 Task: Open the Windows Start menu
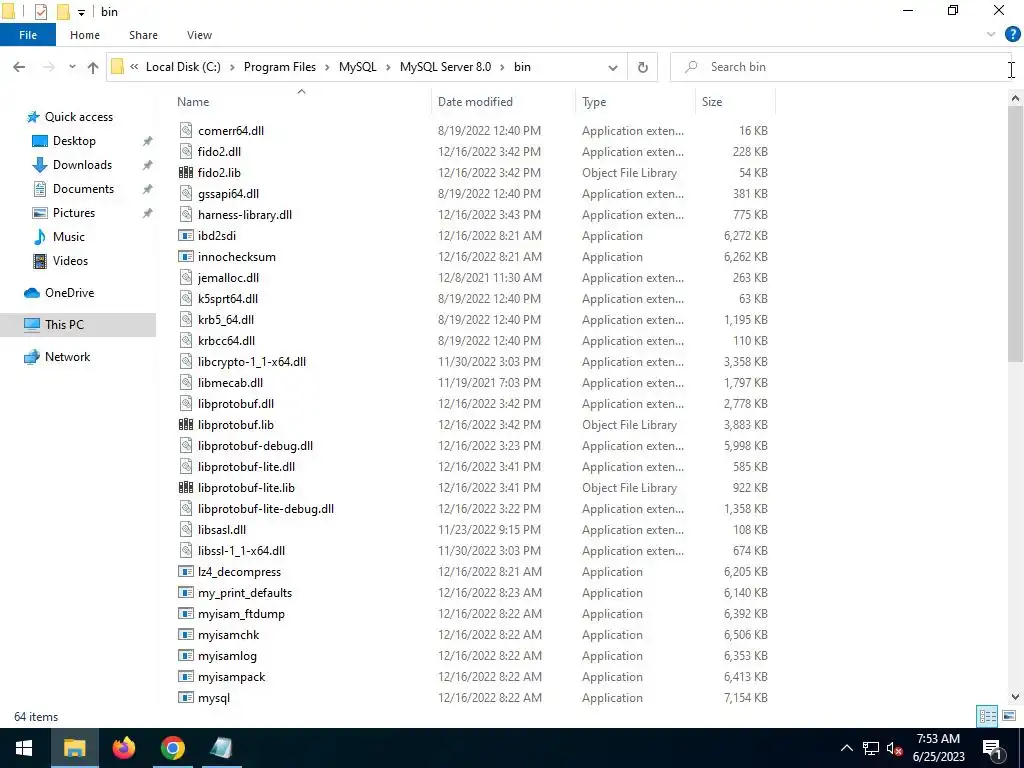24,748
